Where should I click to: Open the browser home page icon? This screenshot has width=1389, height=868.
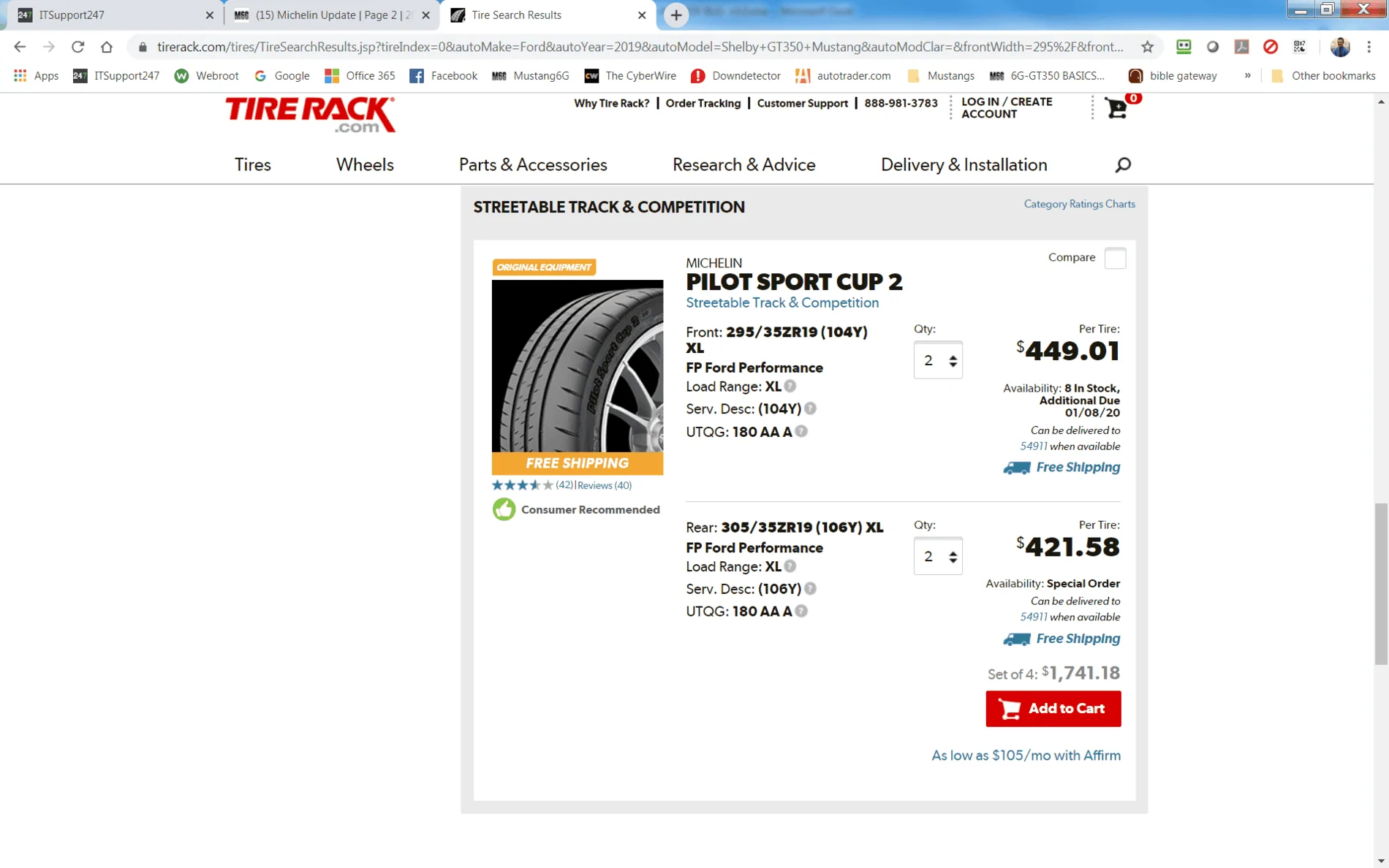(107, 47)
